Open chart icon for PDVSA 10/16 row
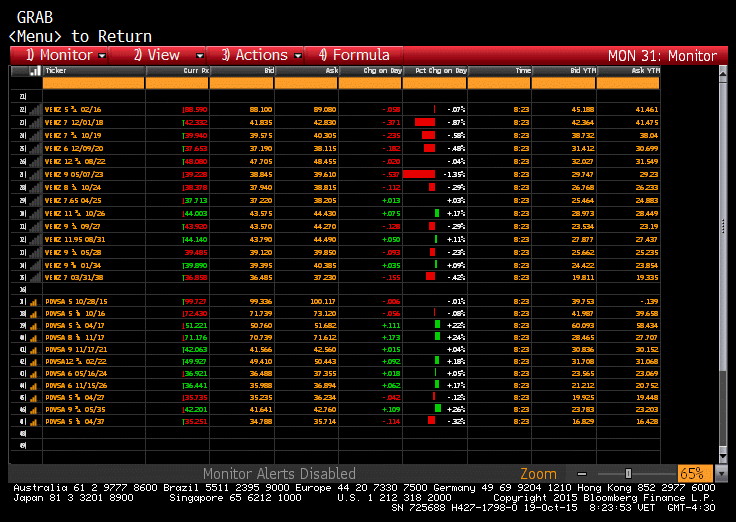Viewport: 736px width, 522px height. 33,314
